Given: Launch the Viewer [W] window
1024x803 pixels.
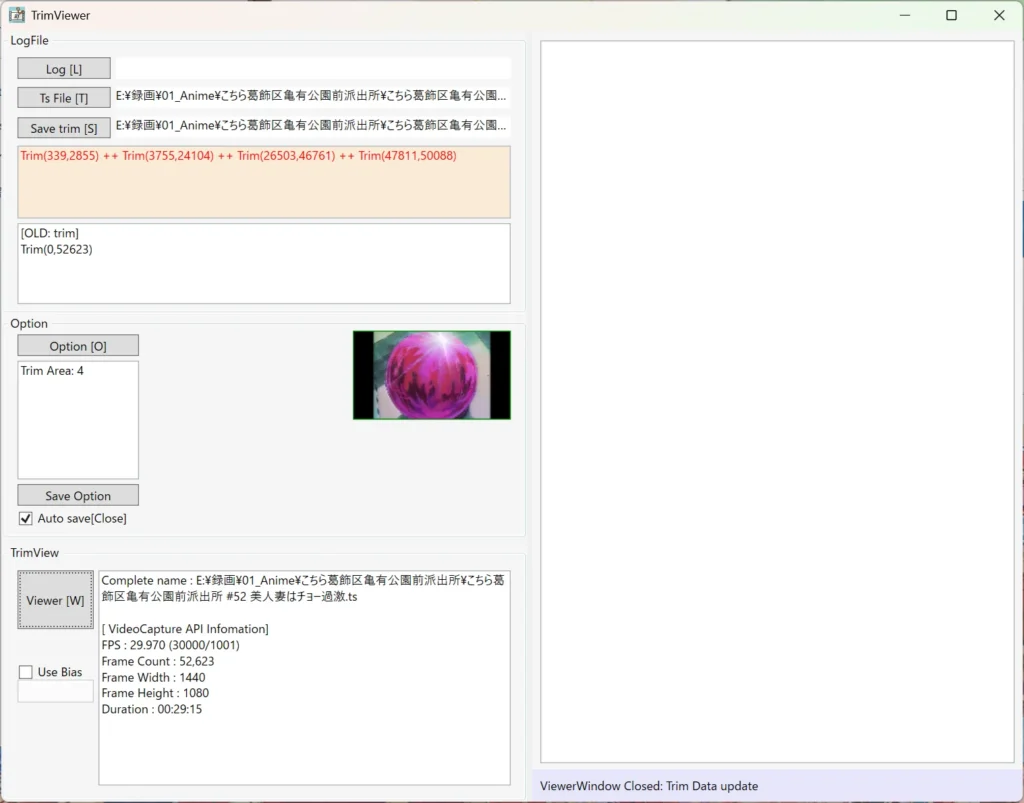Looking at the screenshot, I should point(56,600).
